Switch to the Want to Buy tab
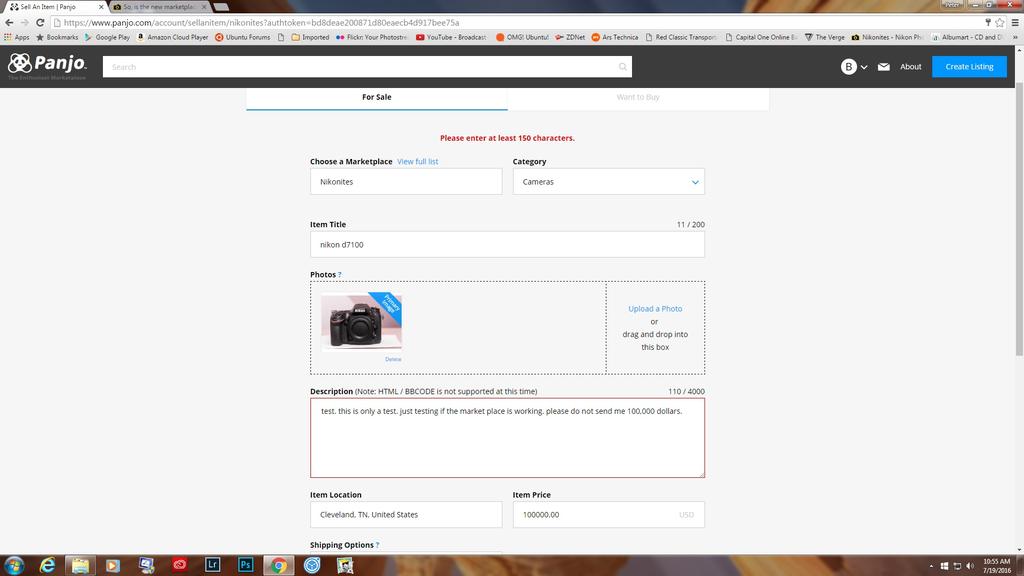This screenshot has height=576, width=1024. (x=638, y=97)
